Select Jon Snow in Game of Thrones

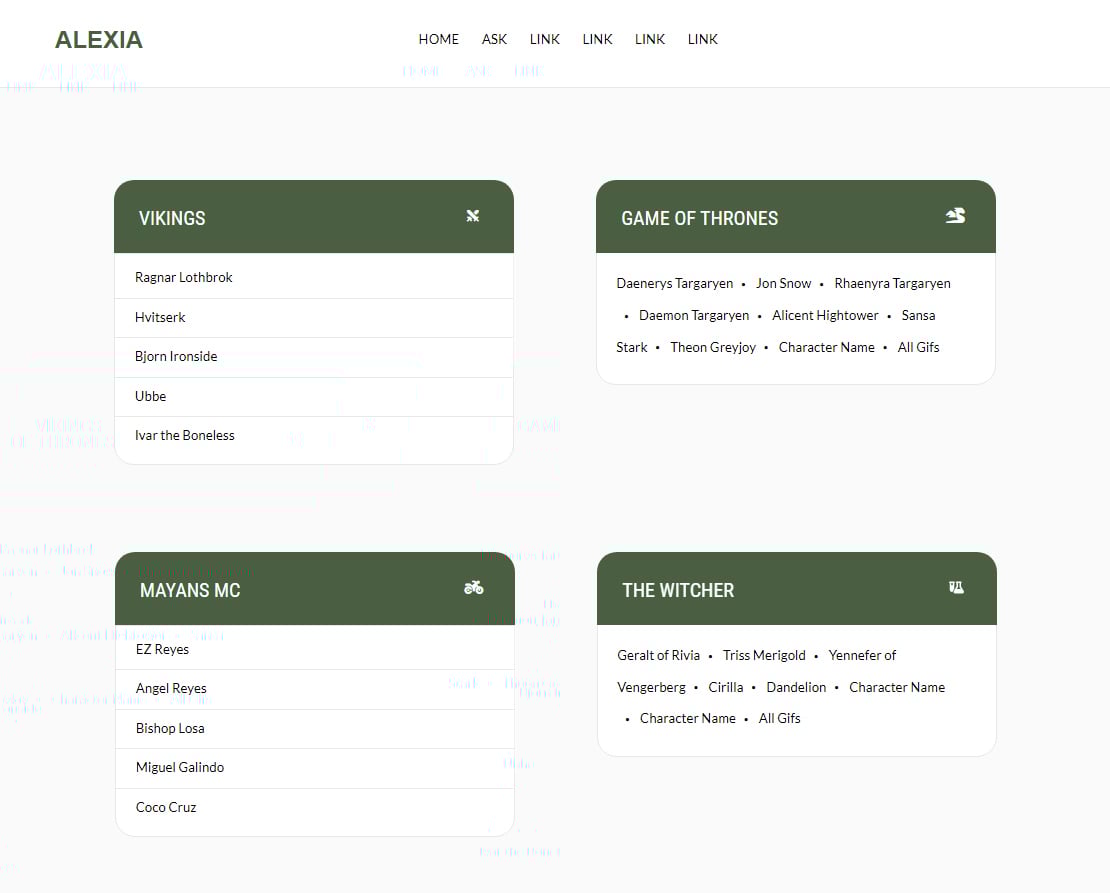tap(783, 283)
